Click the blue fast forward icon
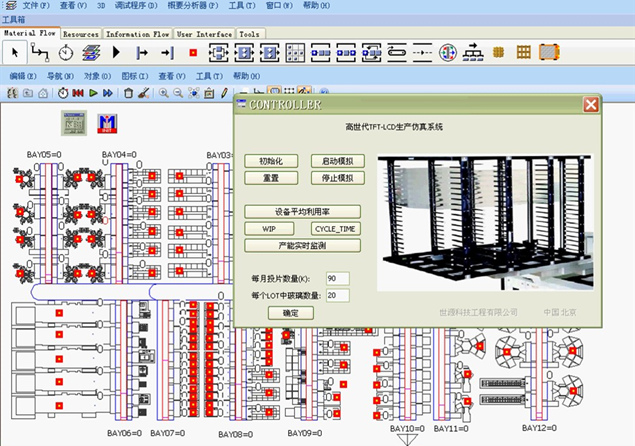This screenshot has height=446, width=635. coord(108,93)
